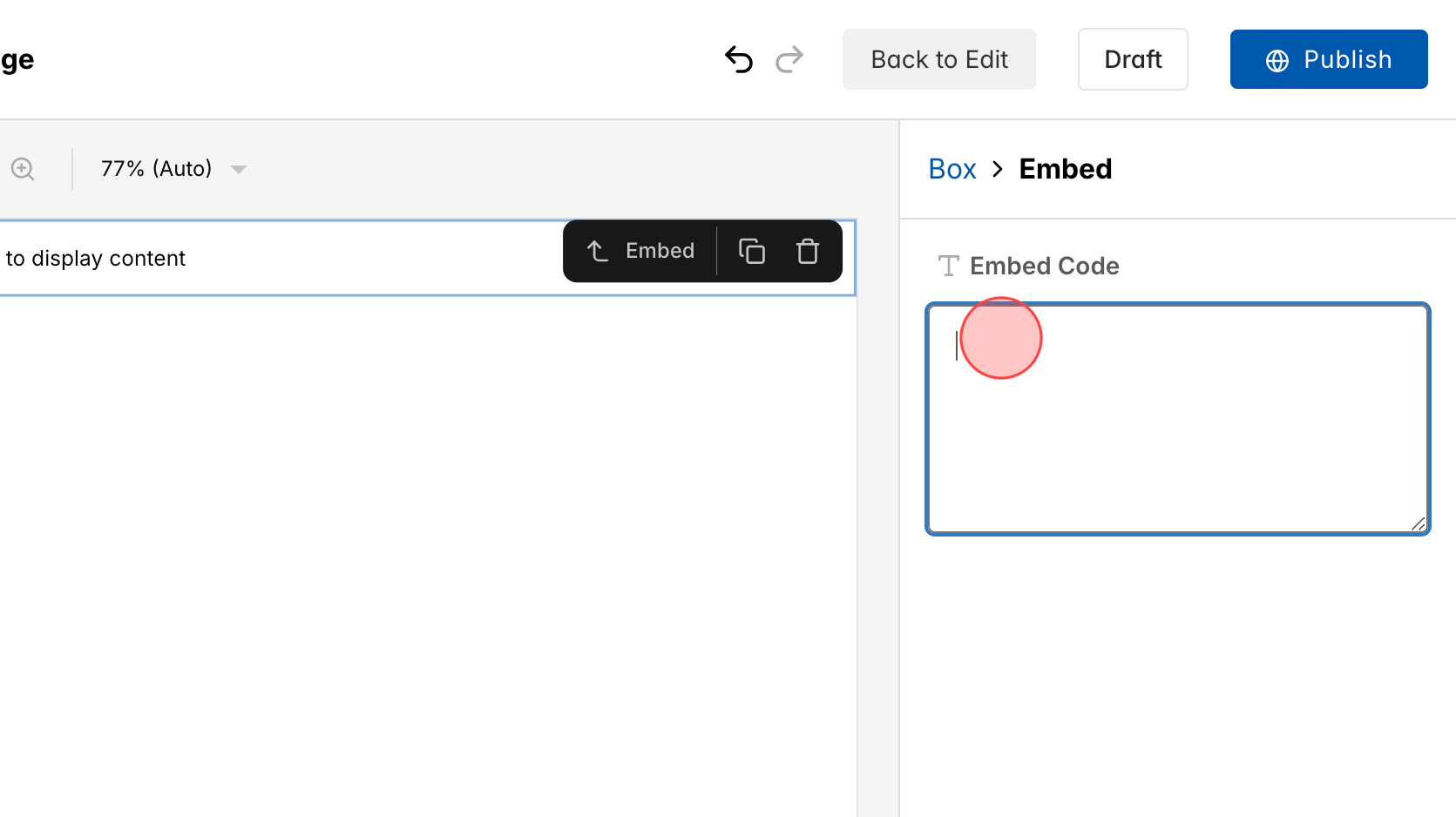Open the Draft status control

1133,59
